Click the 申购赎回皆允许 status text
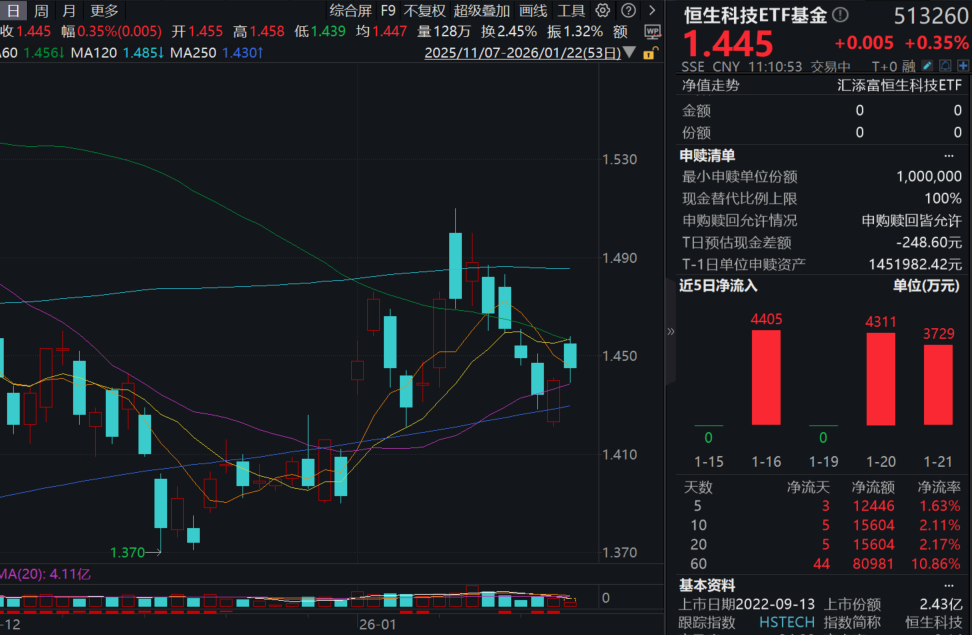The height and width of the screenshot is (635, 972). coord(911,221)
